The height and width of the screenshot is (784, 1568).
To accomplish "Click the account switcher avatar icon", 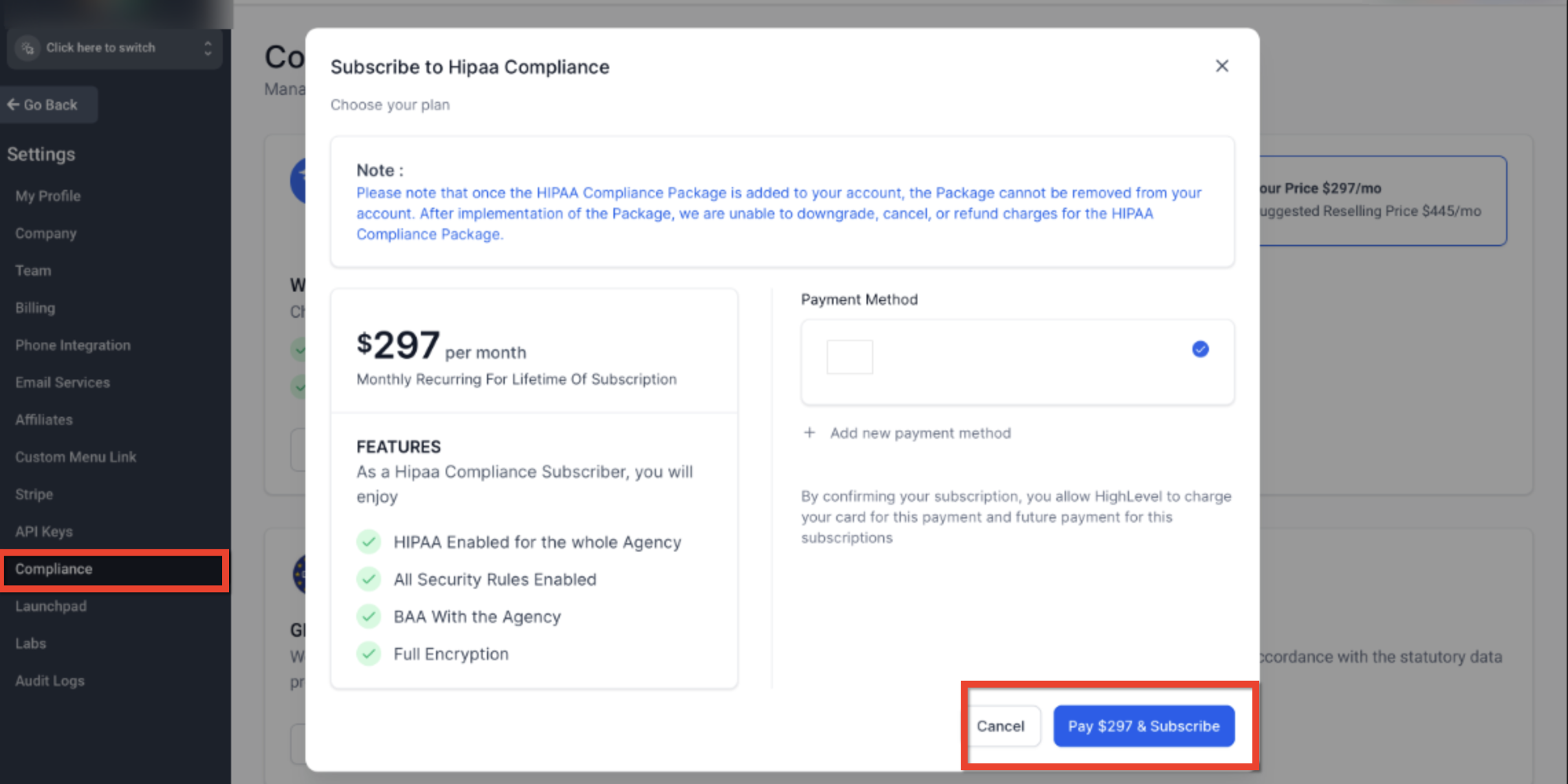I will point(28,48).
